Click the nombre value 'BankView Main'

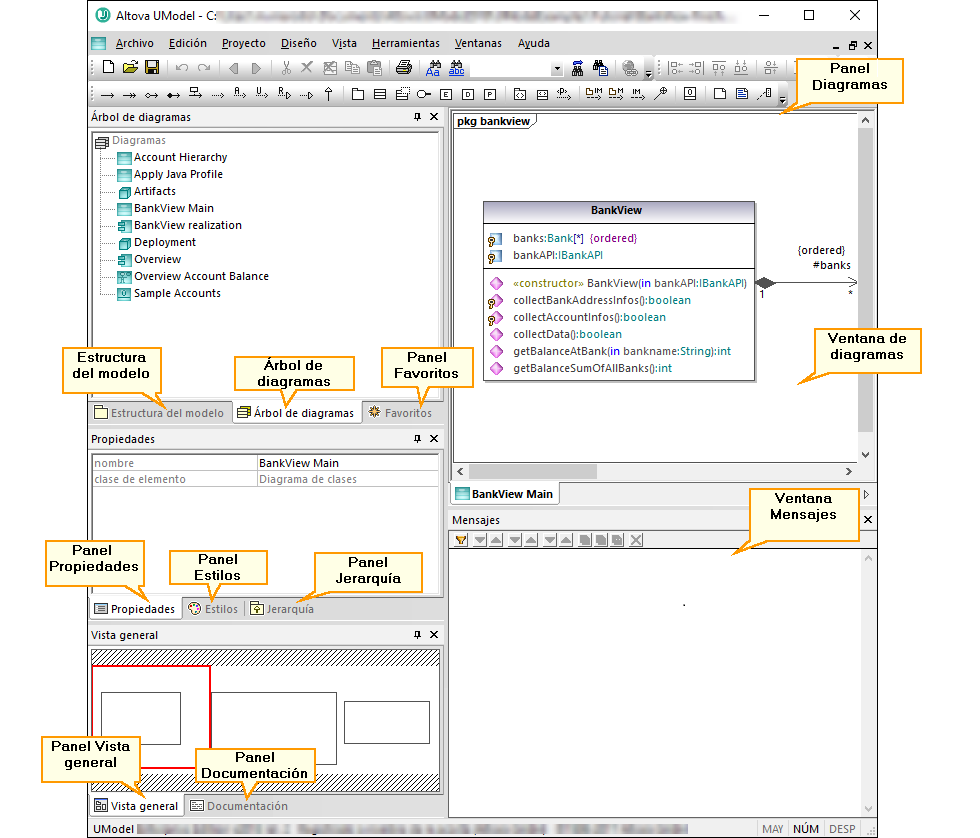(x=348, y=463)
